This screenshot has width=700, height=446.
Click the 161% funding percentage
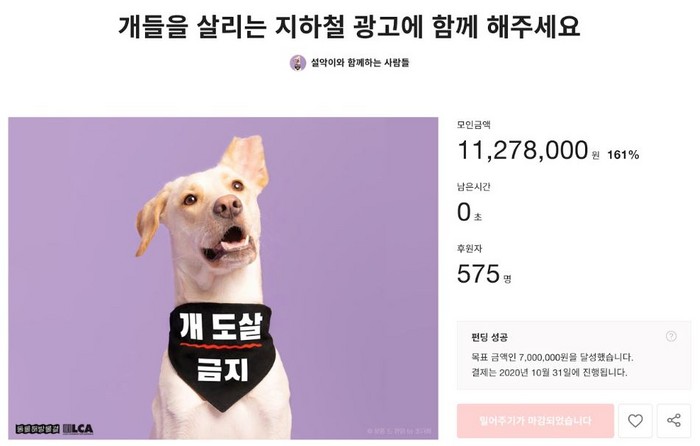(x=623, y=155)
